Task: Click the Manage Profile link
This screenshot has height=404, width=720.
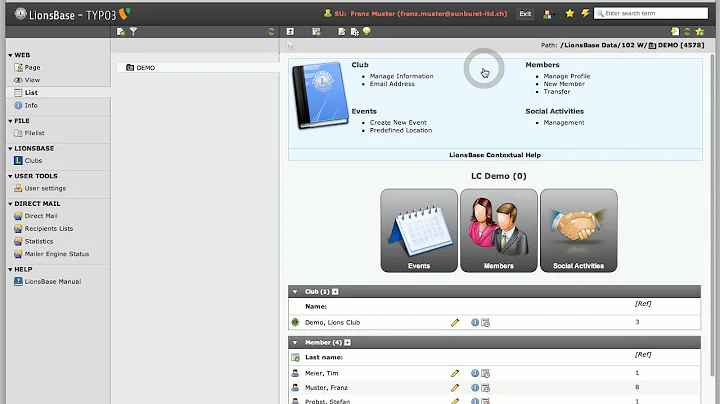Action: 567,76
